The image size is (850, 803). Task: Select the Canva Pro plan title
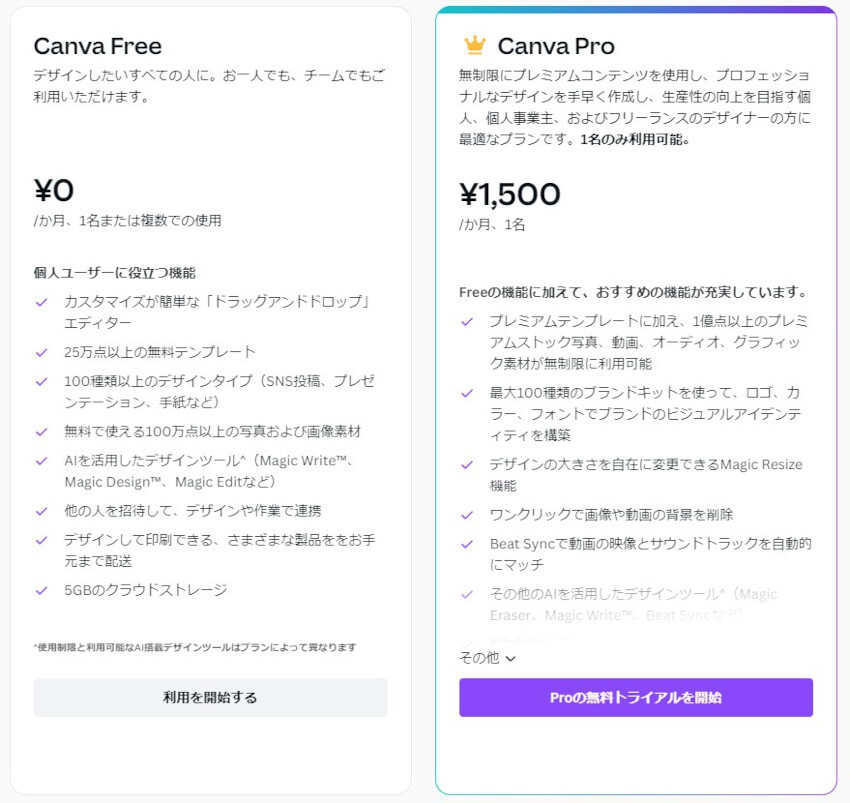point(556,46)
